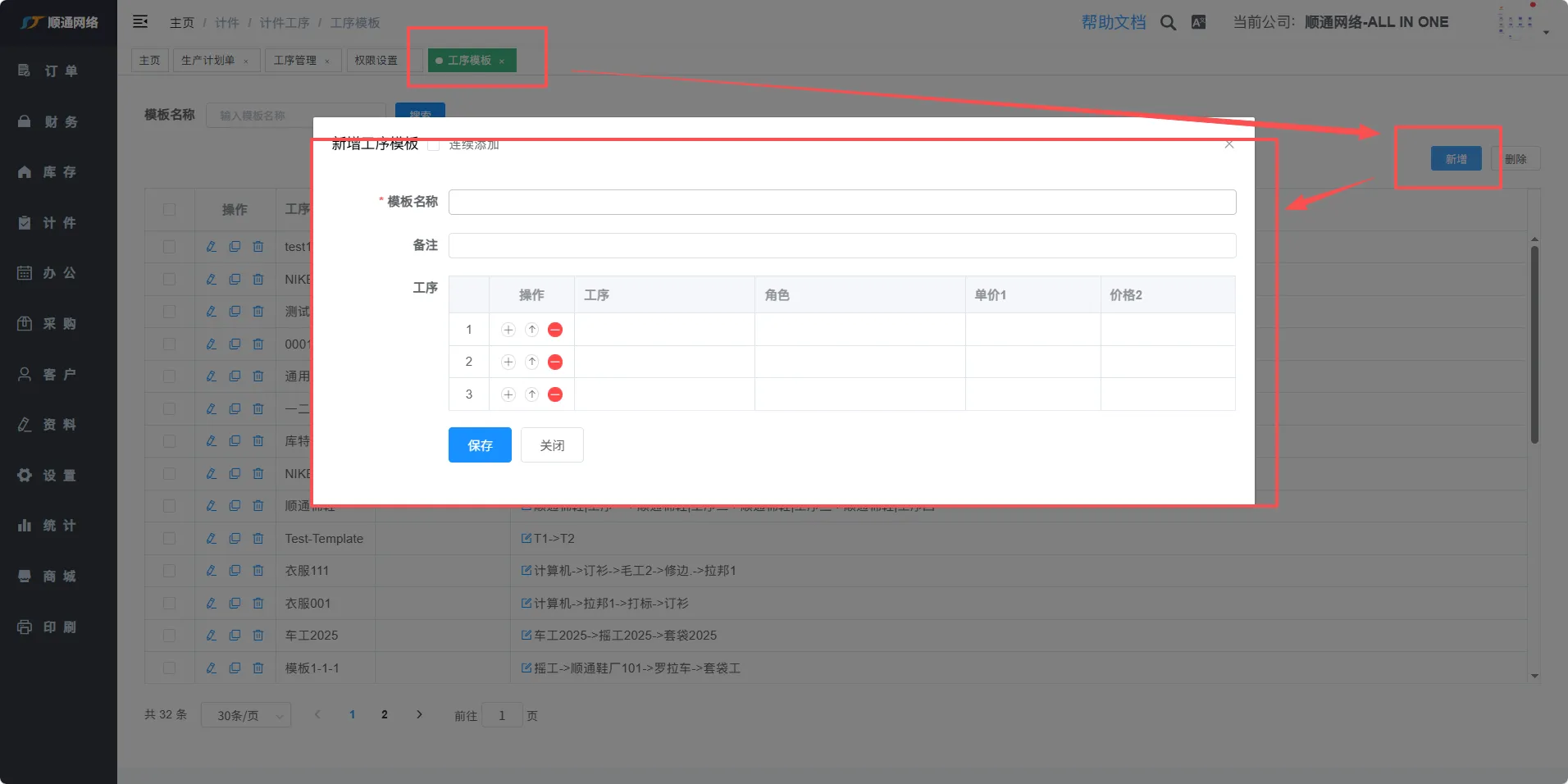Open the 库存 sidebar menu

click(59, 172)
